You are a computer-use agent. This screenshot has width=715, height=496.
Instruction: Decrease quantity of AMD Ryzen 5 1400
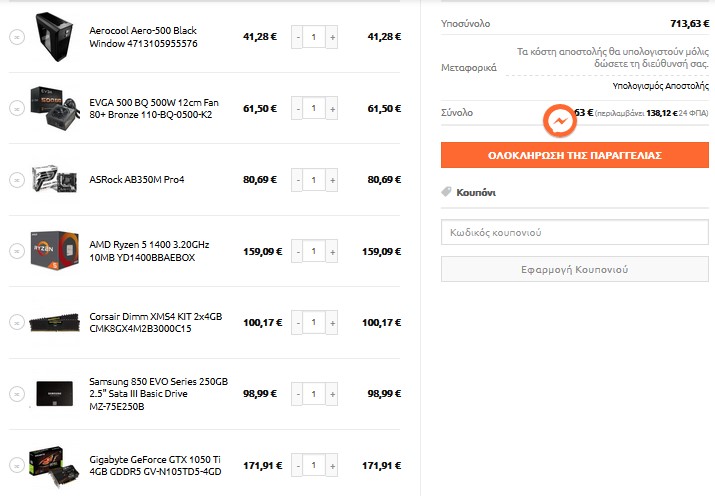[297, 251]
